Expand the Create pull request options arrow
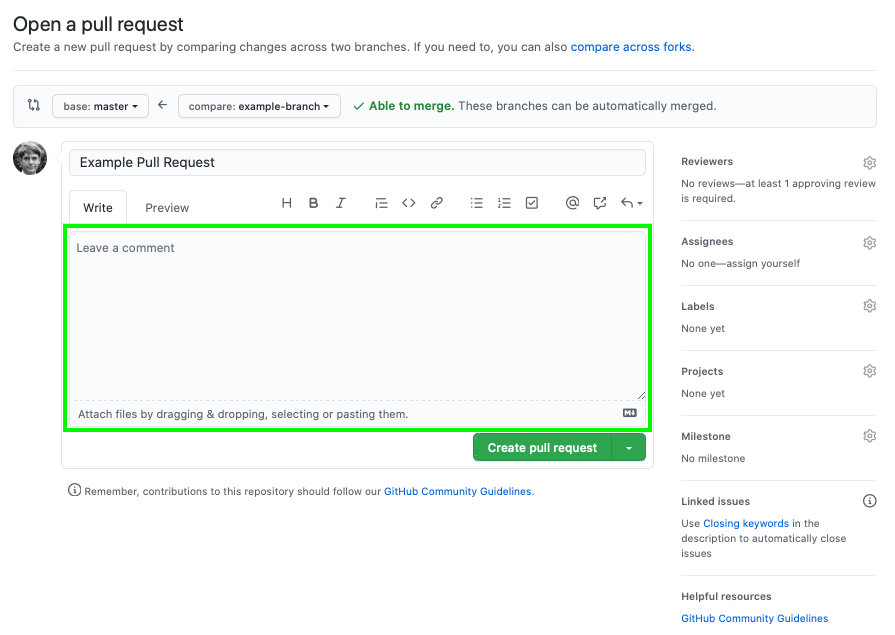The image size is (895, 635). click(629, 448)
